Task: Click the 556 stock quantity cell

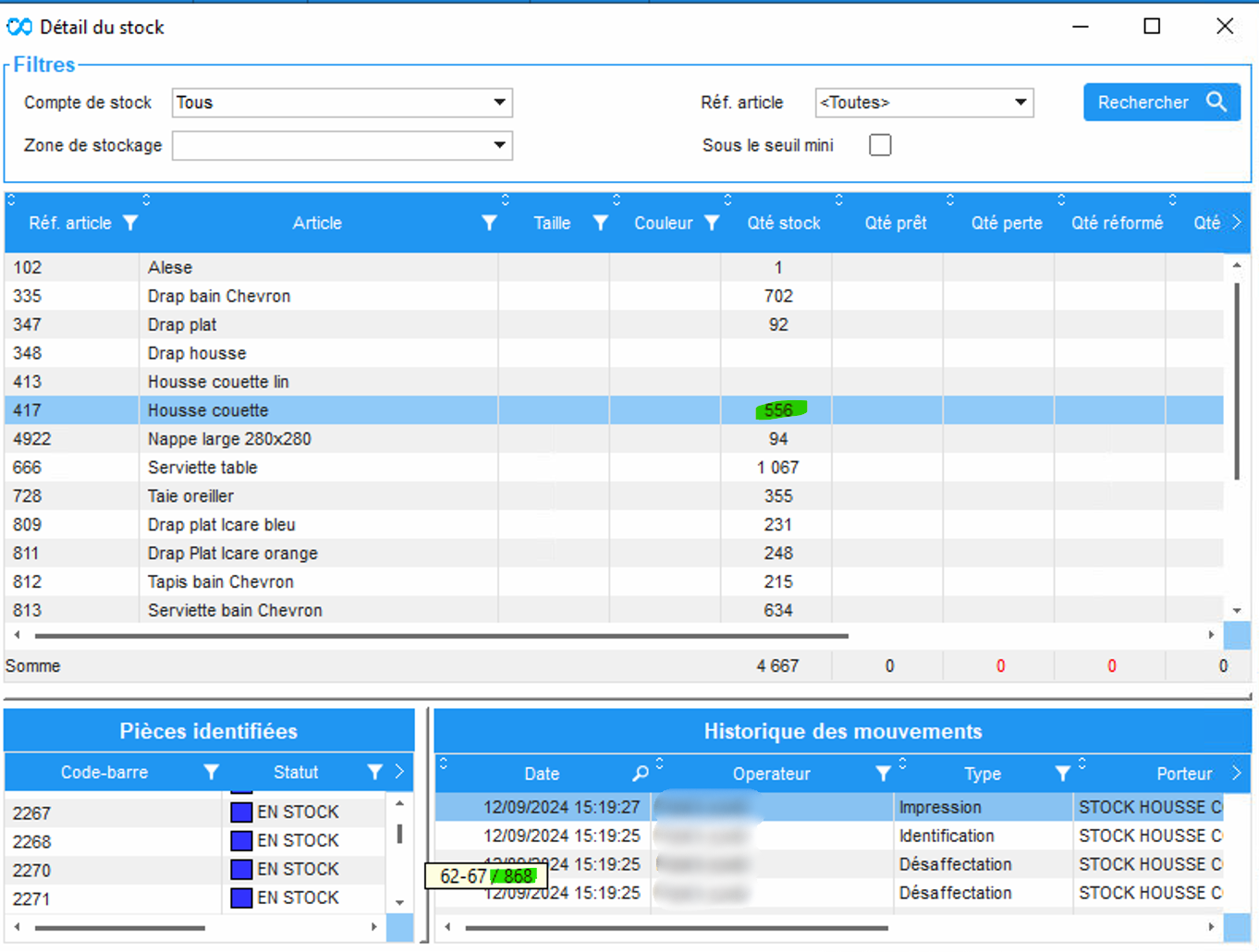Action: coord(778,410)
